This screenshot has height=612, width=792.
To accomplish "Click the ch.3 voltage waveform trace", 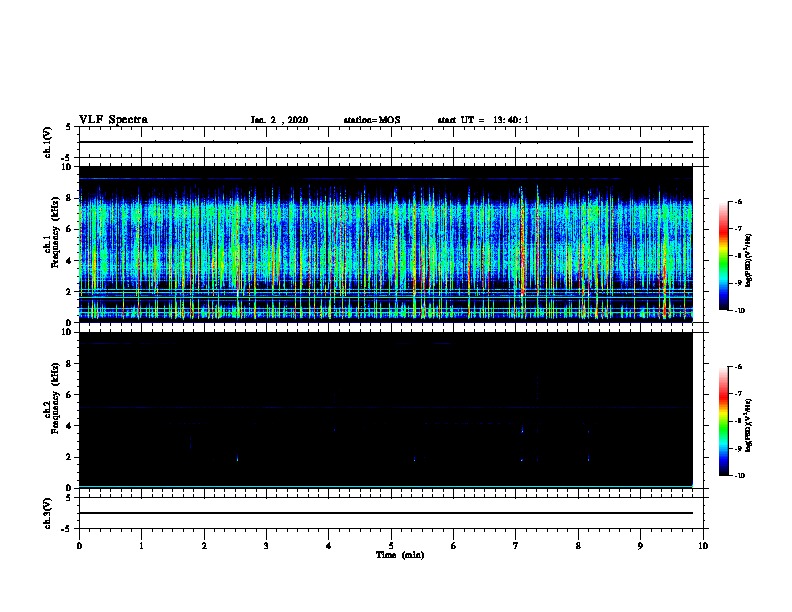I will pyautogui.click(x=386, y=513).
